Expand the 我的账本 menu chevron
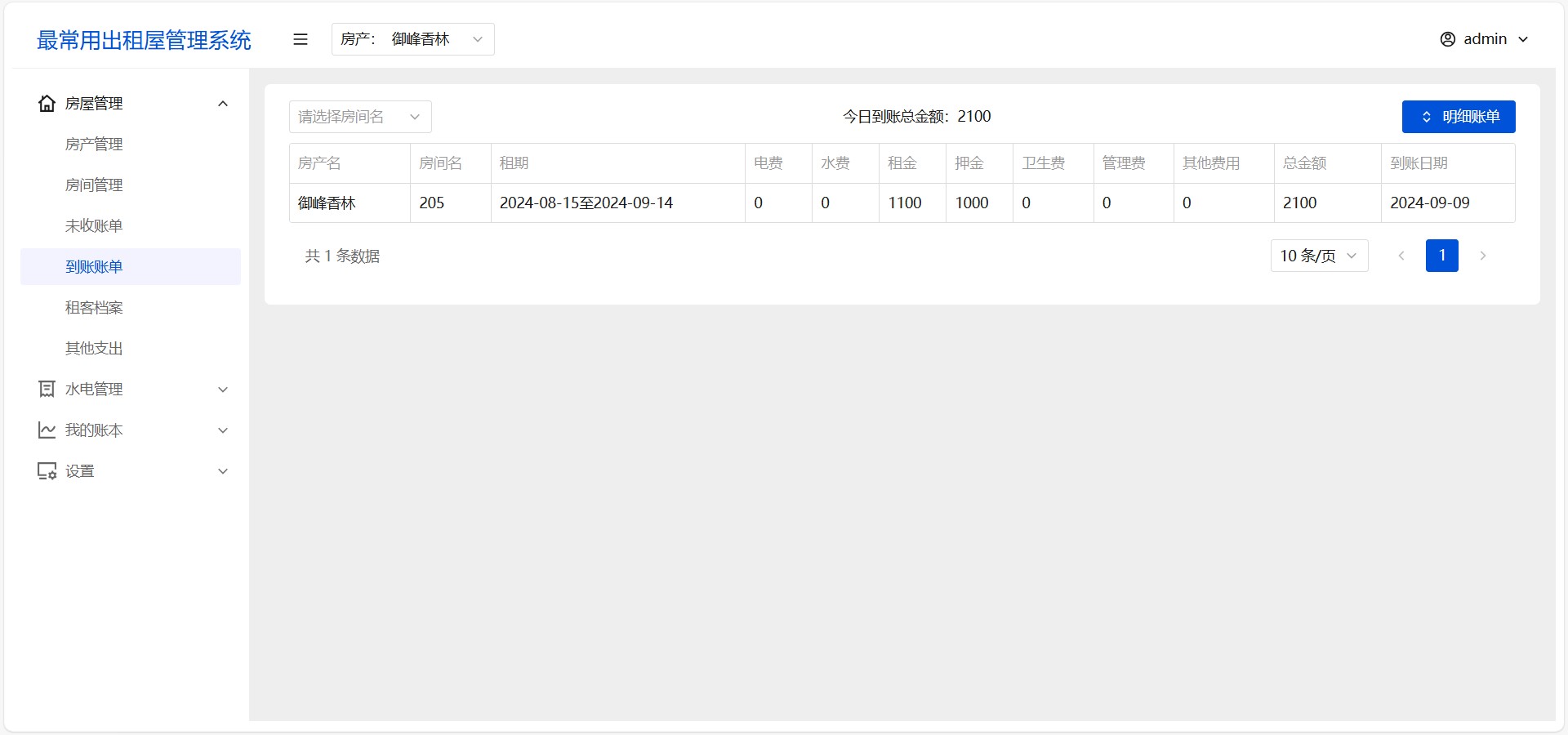Viewport: 1568px width, 735px height. pos(223,430)
